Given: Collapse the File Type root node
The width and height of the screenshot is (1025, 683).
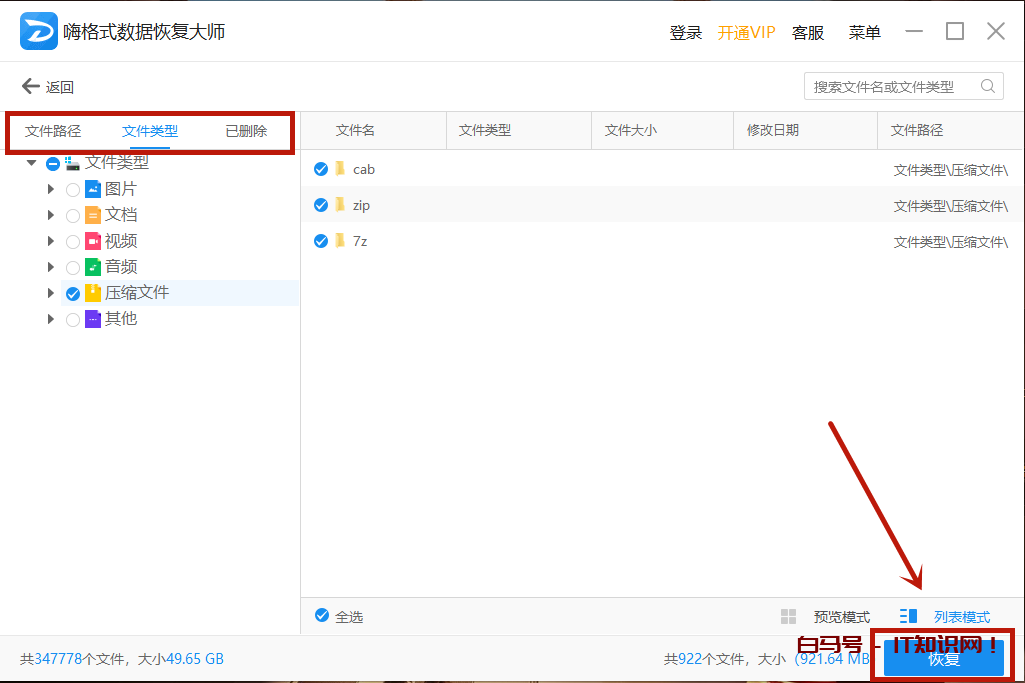Looking at the screenshot, I should click(x=31, y=163).
